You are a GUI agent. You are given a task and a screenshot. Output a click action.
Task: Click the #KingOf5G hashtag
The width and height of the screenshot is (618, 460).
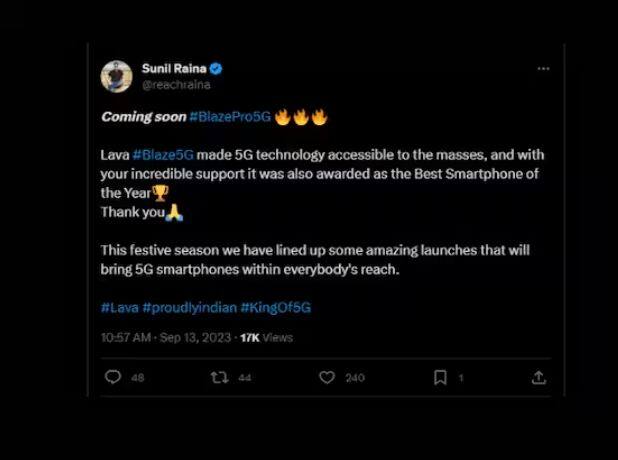coord(283,306)
